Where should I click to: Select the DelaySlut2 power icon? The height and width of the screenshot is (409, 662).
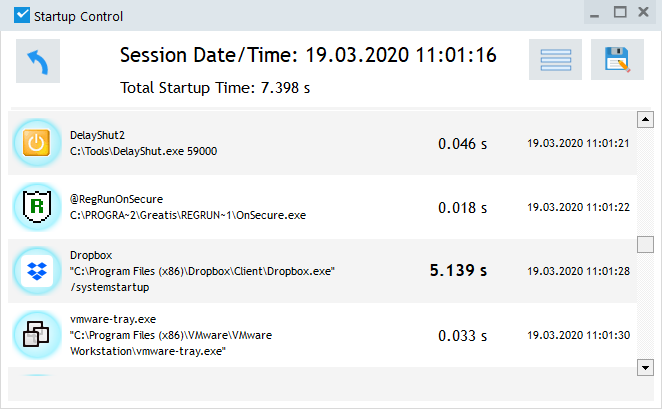[36, 143]
